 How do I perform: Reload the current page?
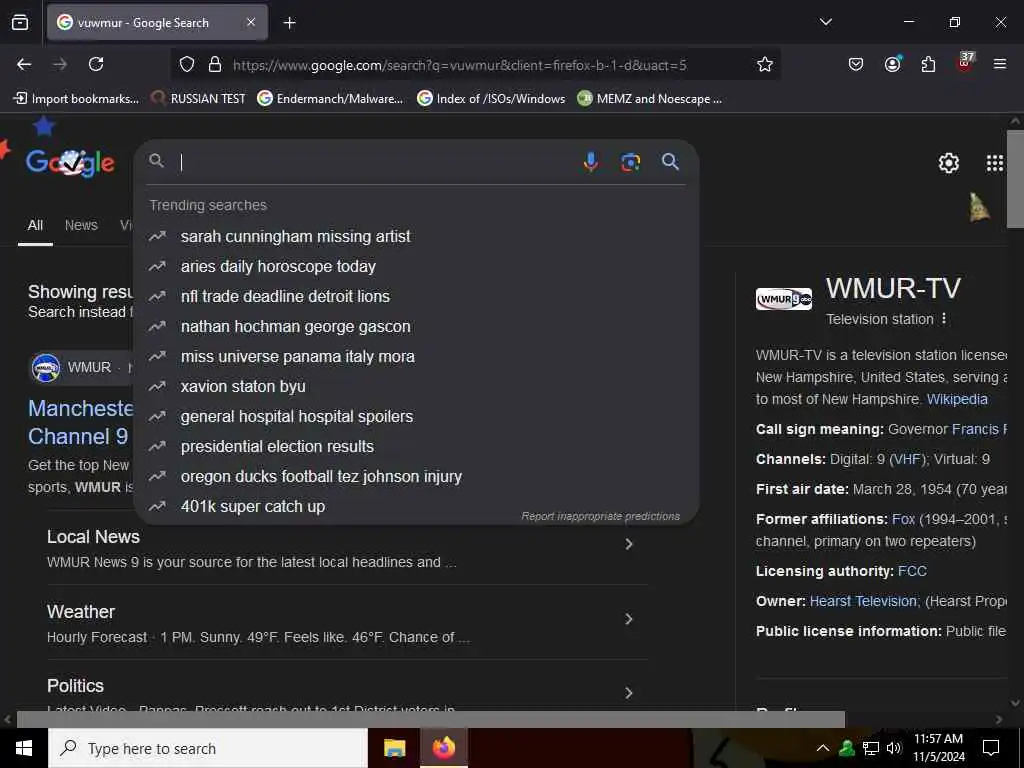(96, 64)
